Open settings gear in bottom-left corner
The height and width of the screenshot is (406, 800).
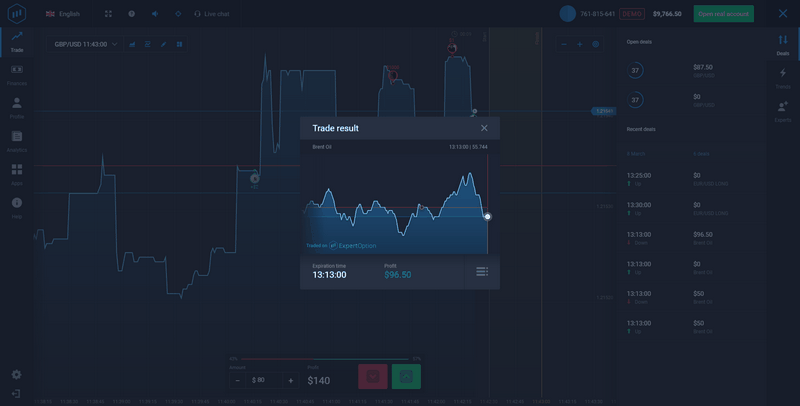(x=17, y=375)
